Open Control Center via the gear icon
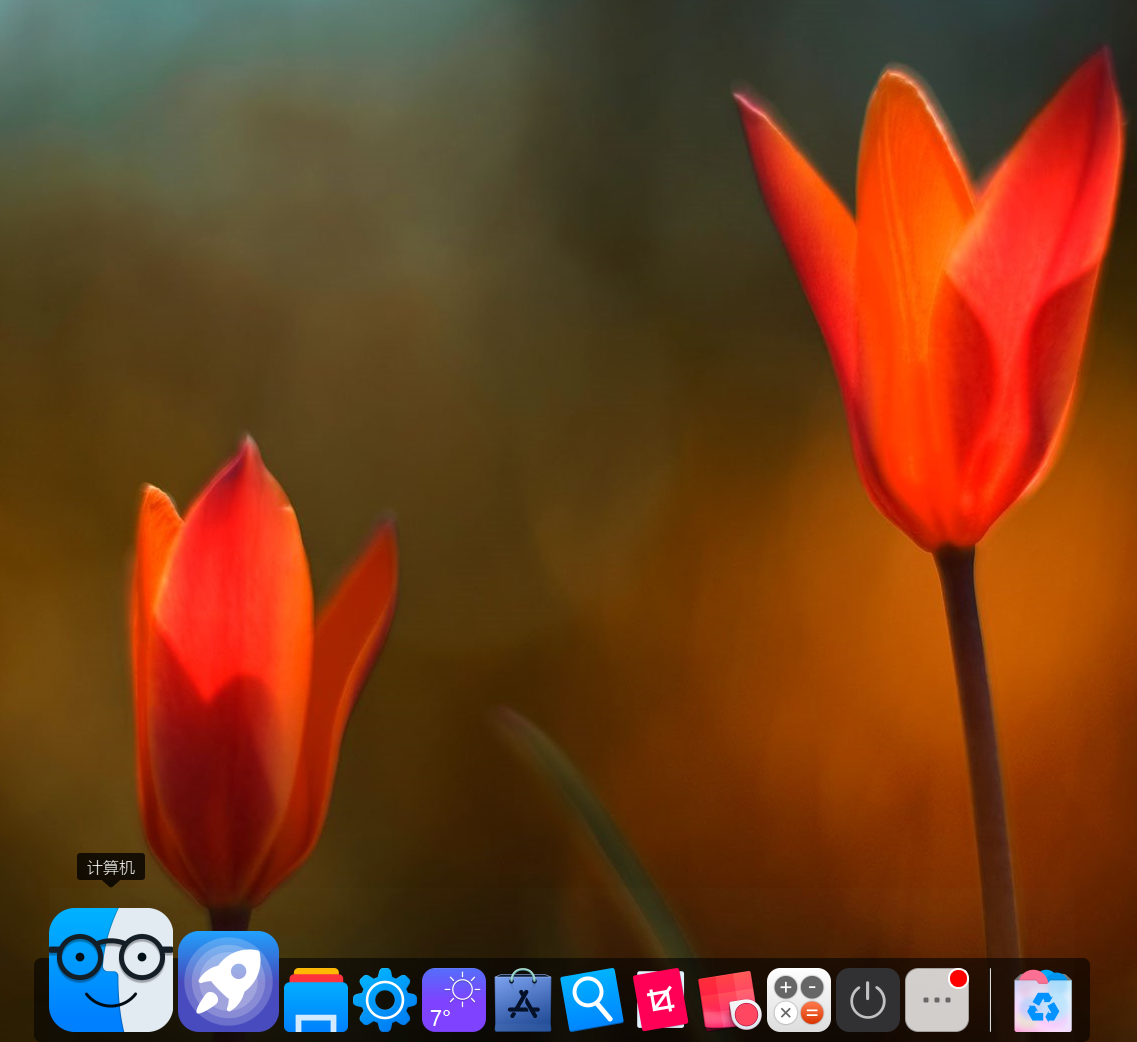 click(x=385, y=1000)
